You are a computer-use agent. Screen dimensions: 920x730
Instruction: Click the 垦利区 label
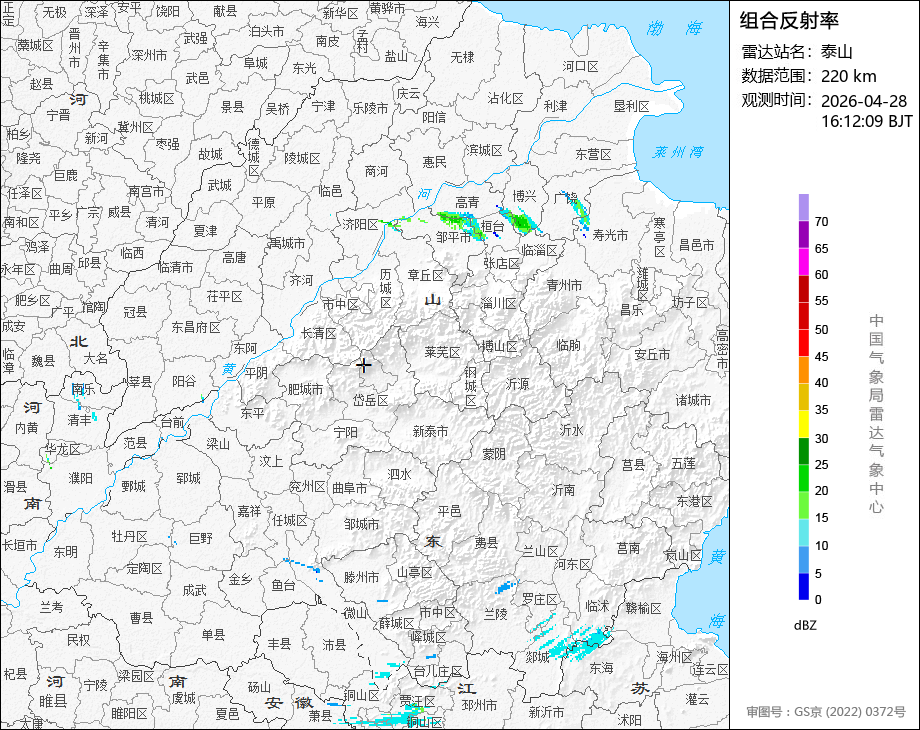point(631,106)
